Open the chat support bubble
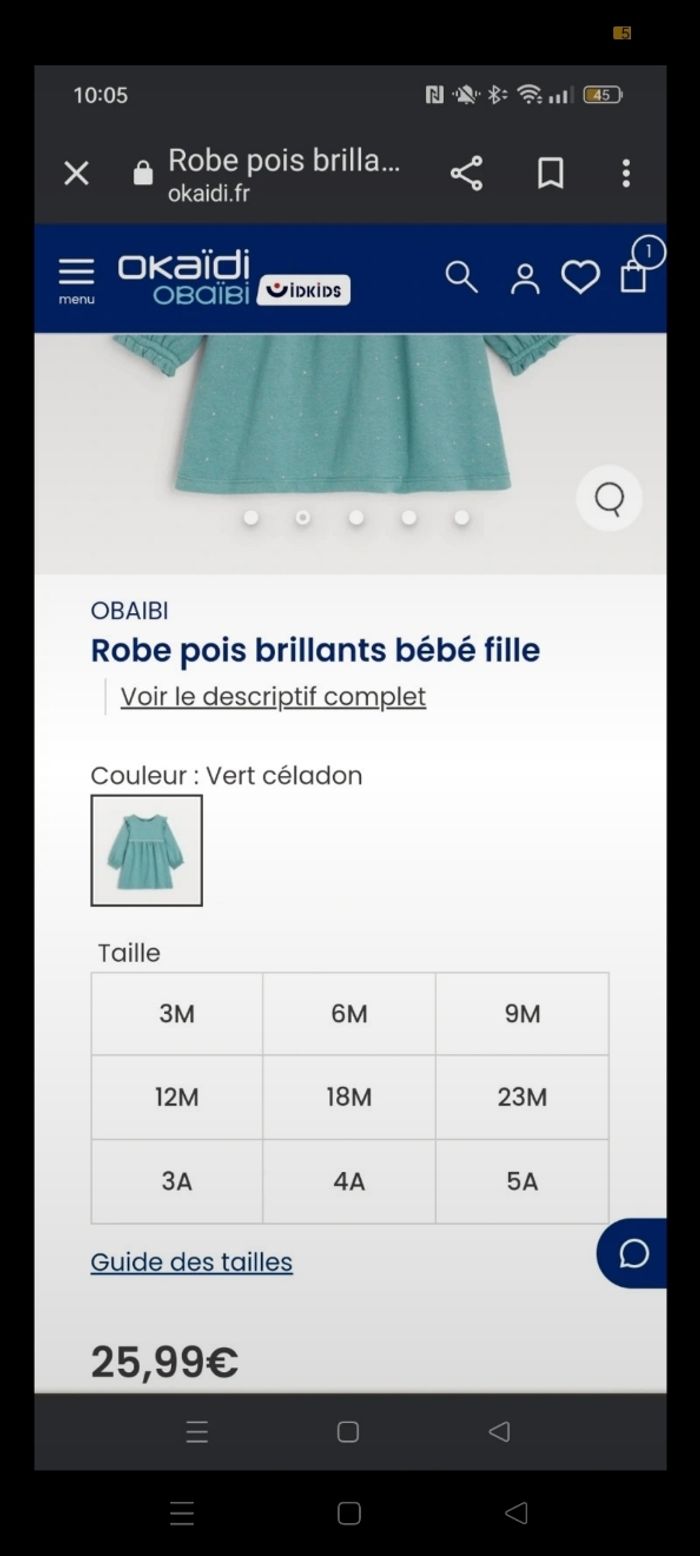This screenshot has width=700, height=1556. pos(634,1253)
